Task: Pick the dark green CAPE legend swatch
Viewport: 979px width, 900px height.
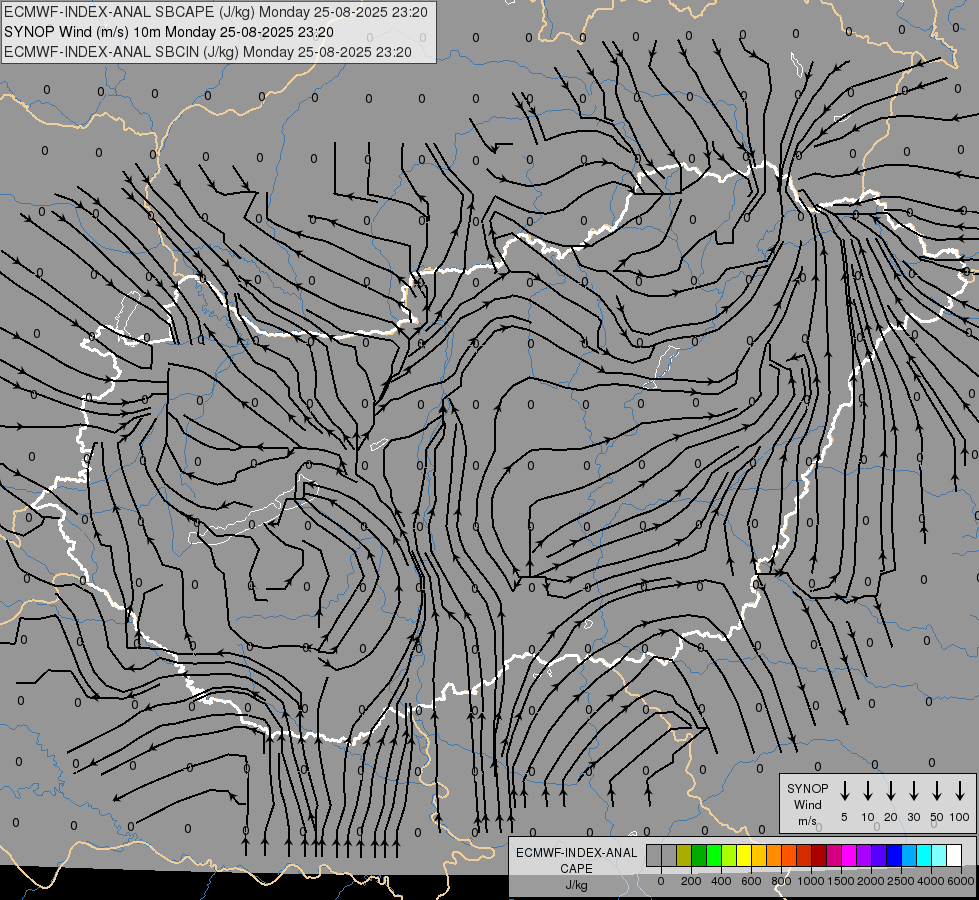Action: click(699, 855)
